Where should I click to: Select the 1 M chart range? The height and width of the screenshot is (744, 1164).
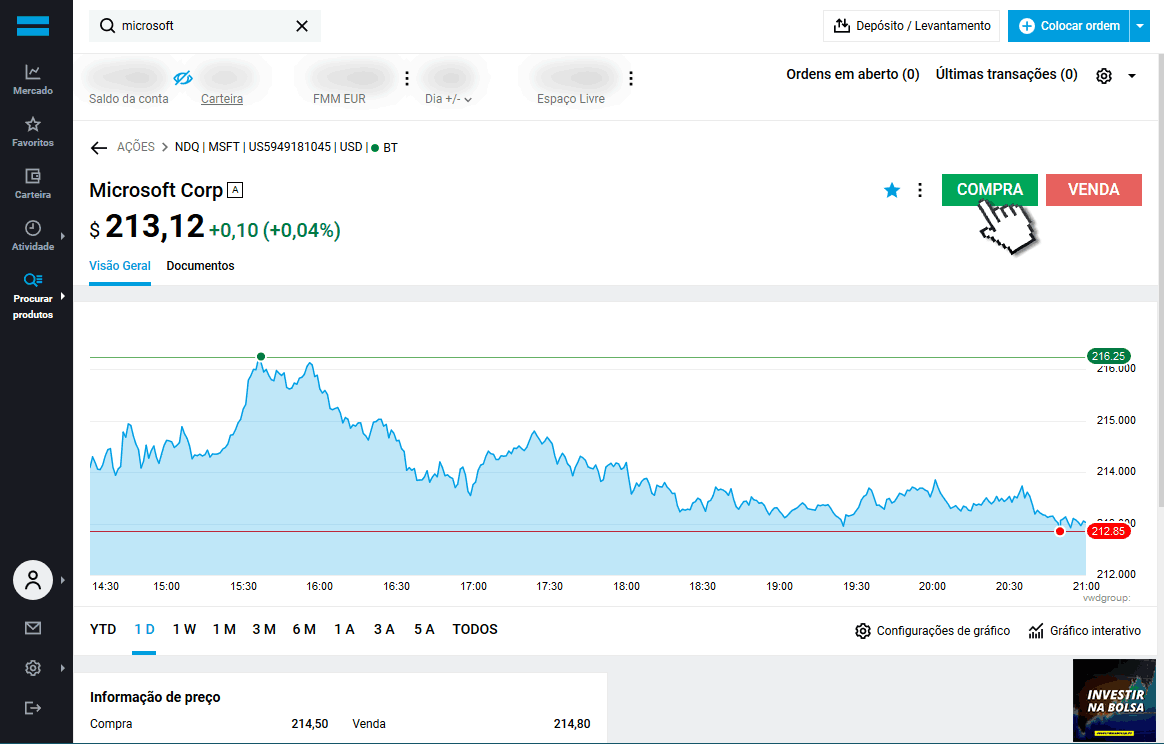tap(224, 630)
